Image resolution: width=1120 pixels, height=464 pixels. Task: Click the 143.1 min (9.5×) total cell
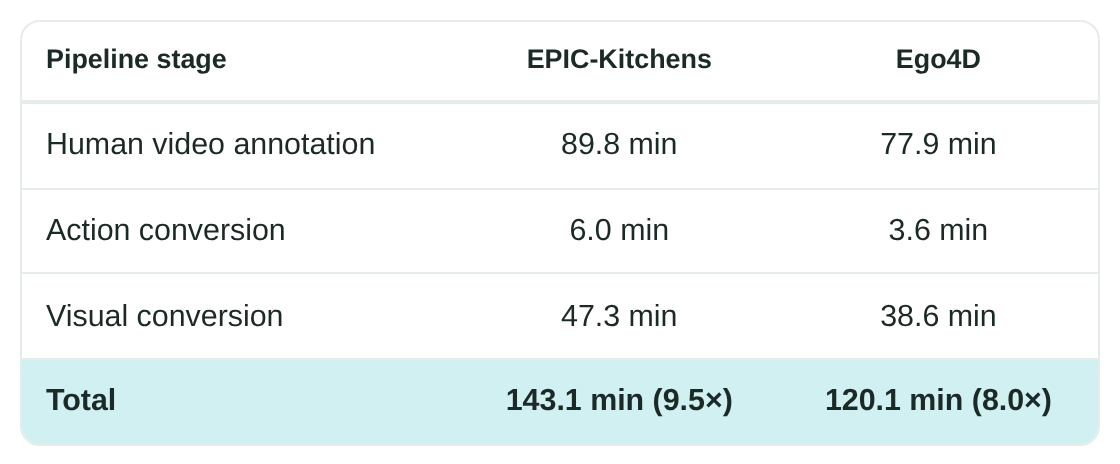619,400
